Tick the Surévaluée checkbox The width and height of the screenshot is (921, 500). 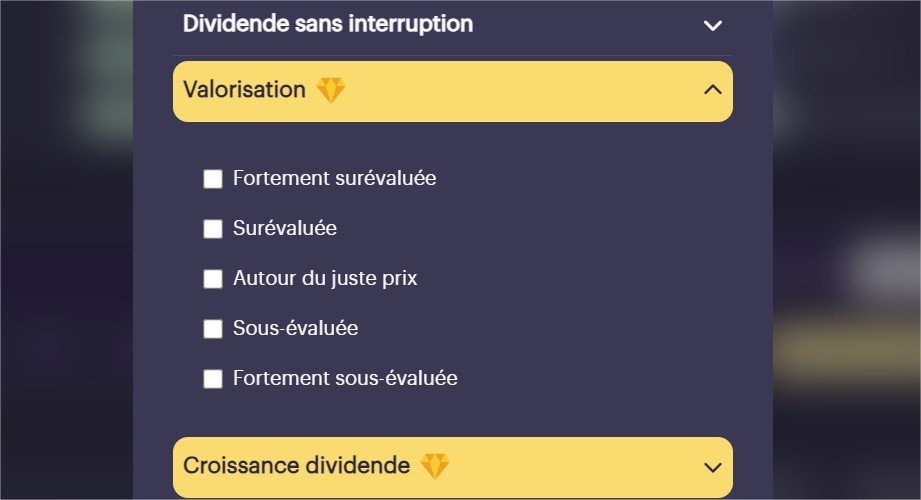coord(213,229)
